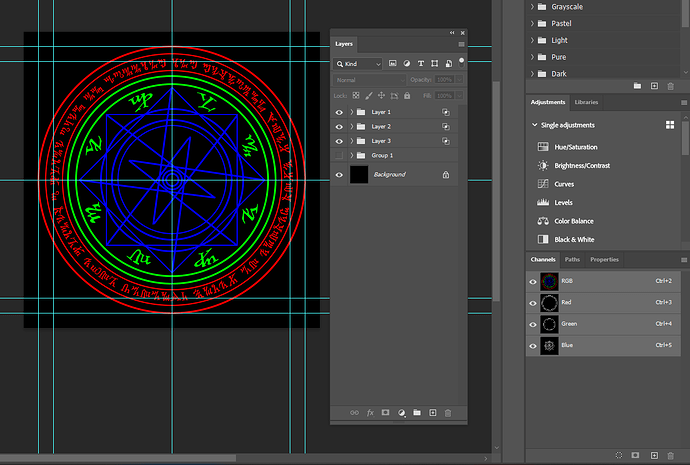This screenshot has height=465, width=690.
Task: Hide Layer 3 group visibility
Action: pos(339,141)
